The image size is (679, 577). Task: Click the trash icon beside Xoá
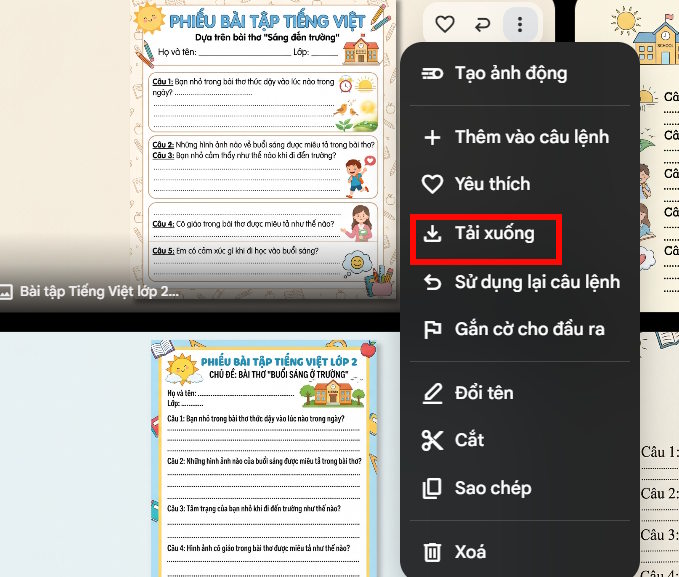[x=432, y=551]
